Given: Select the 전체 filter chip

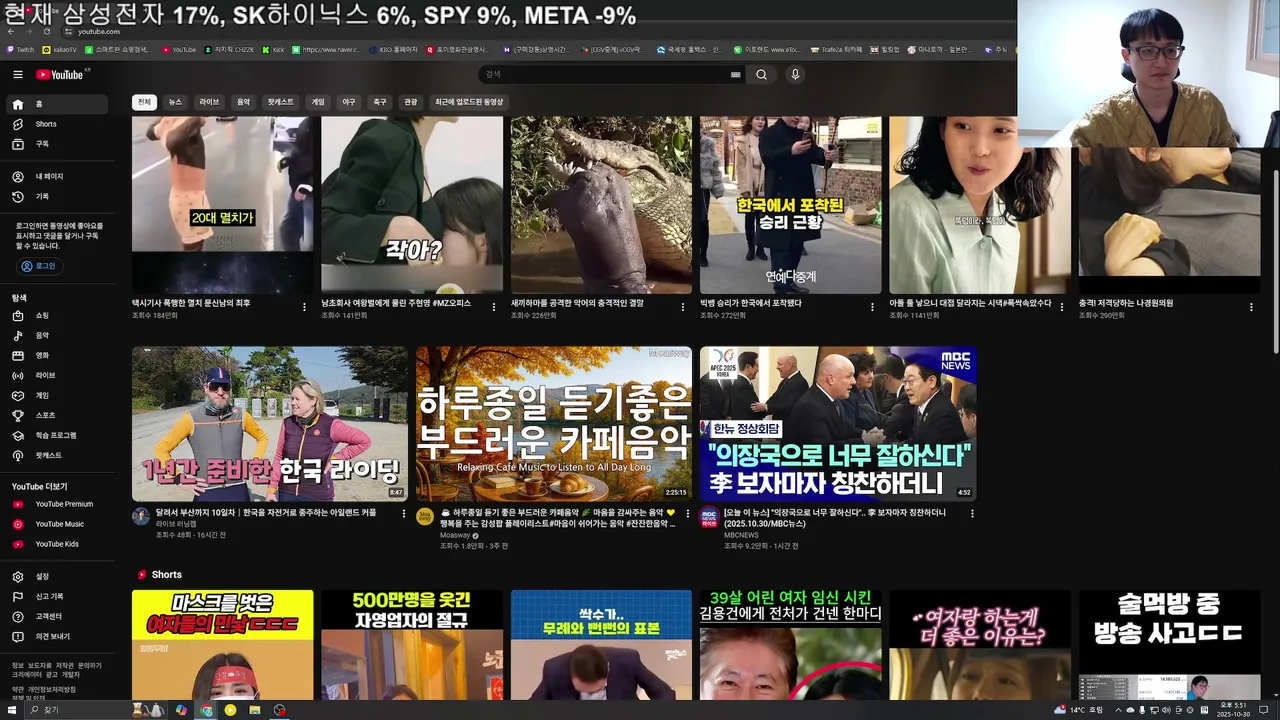Looking at the screenshot, I should point(144,102).
